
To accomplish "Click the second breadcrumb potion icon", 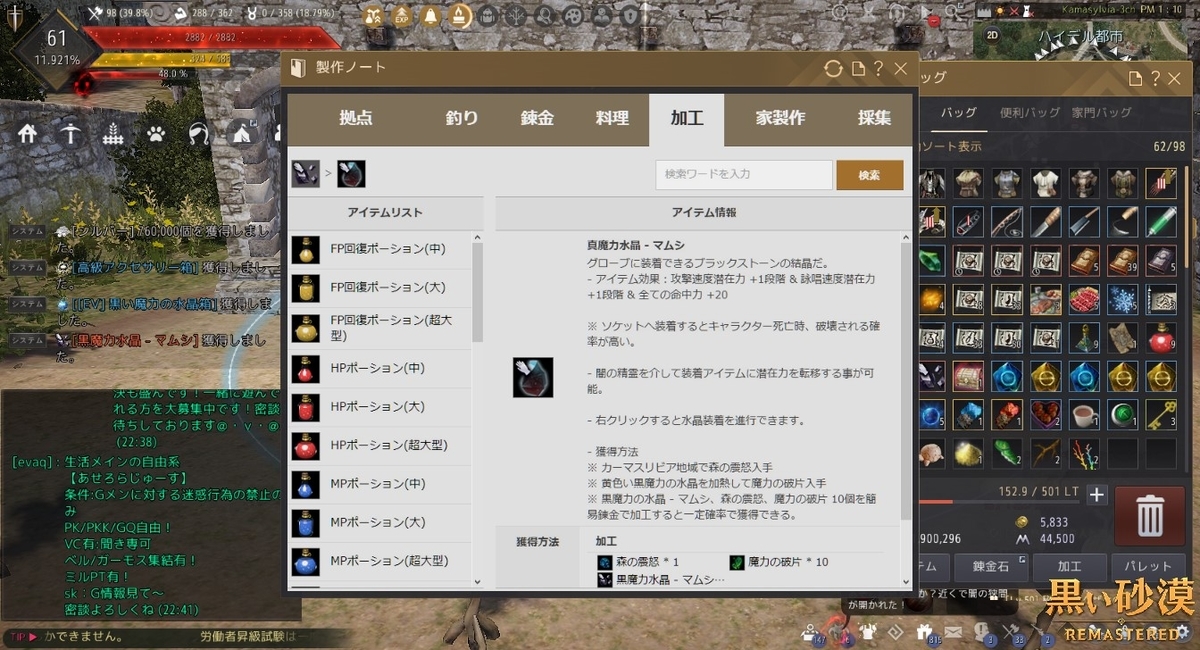I will point(351,174).
